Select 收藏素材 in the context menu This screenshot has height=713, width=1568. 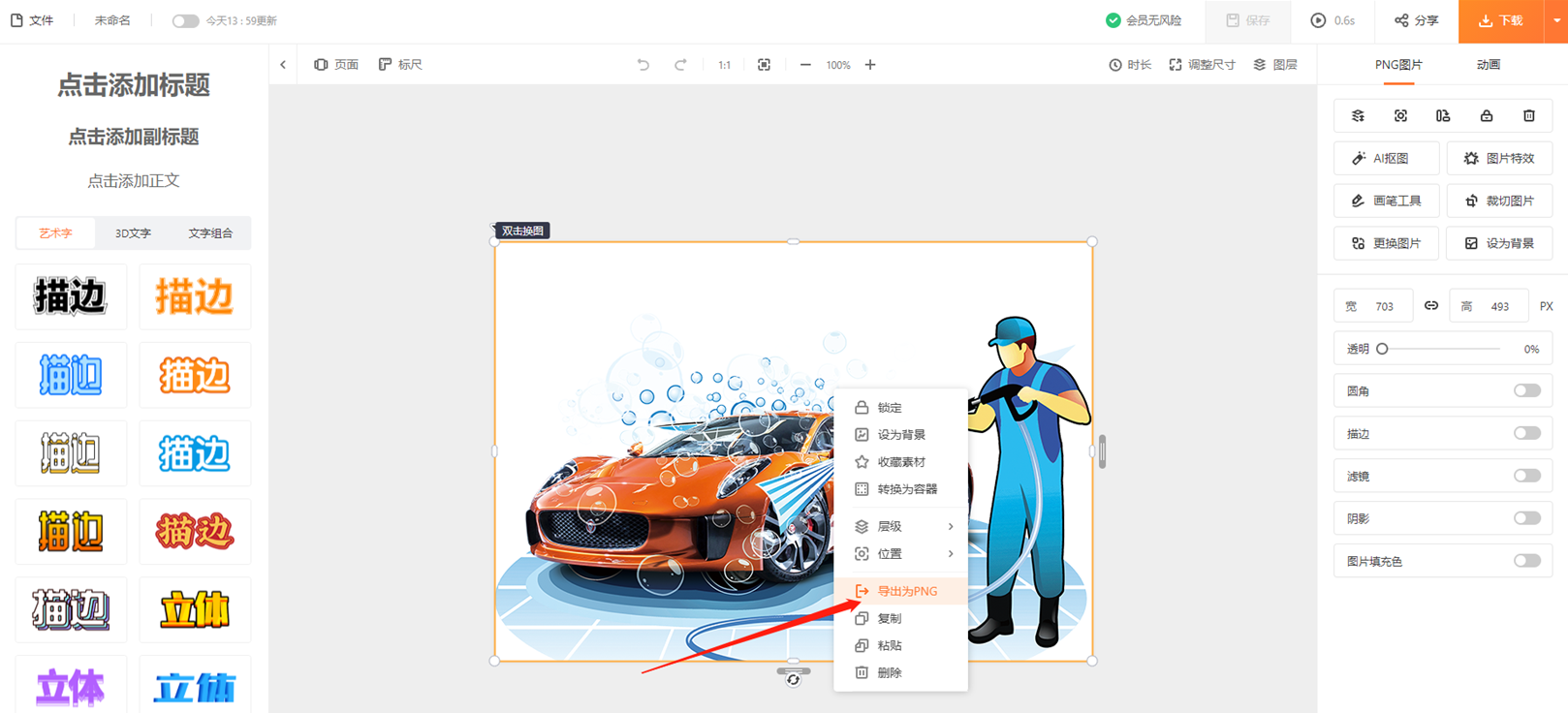pos(901,462)
